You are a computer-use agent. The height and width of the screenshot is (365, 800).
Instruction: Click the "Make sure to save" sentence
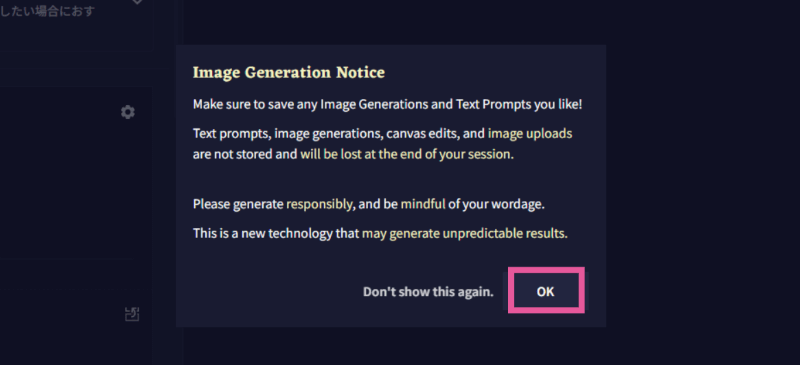point(387,105)
